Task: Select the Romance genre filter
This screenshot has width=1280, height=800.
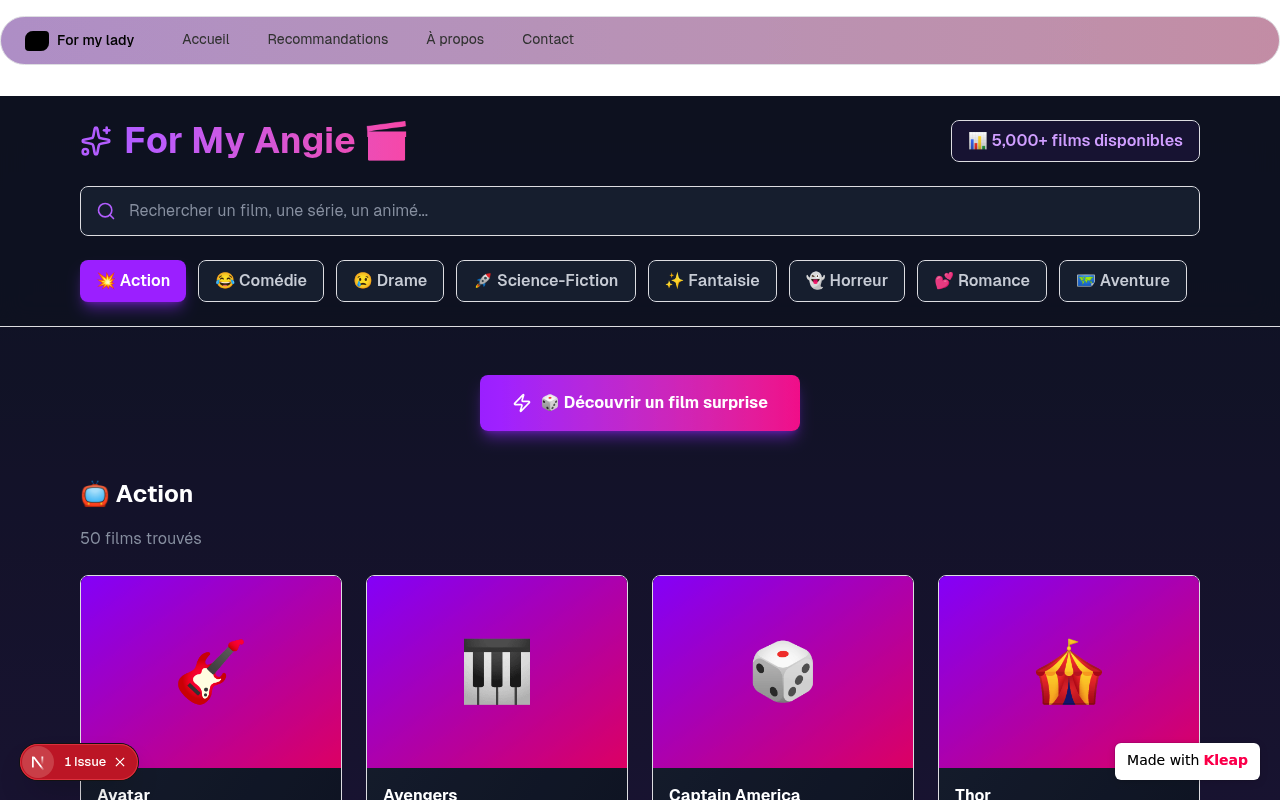Action: (982, 281)
